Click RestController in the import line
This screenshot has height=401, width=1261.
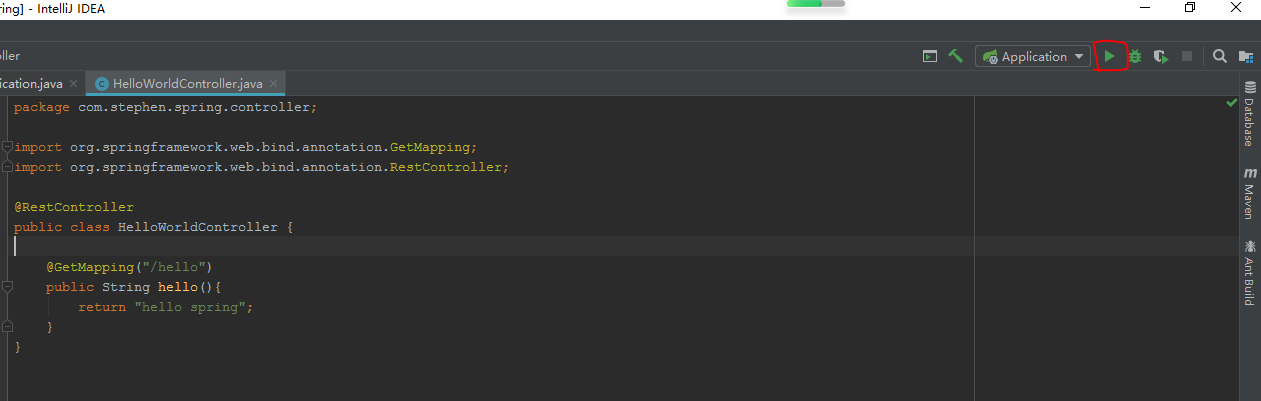[446, 167]
